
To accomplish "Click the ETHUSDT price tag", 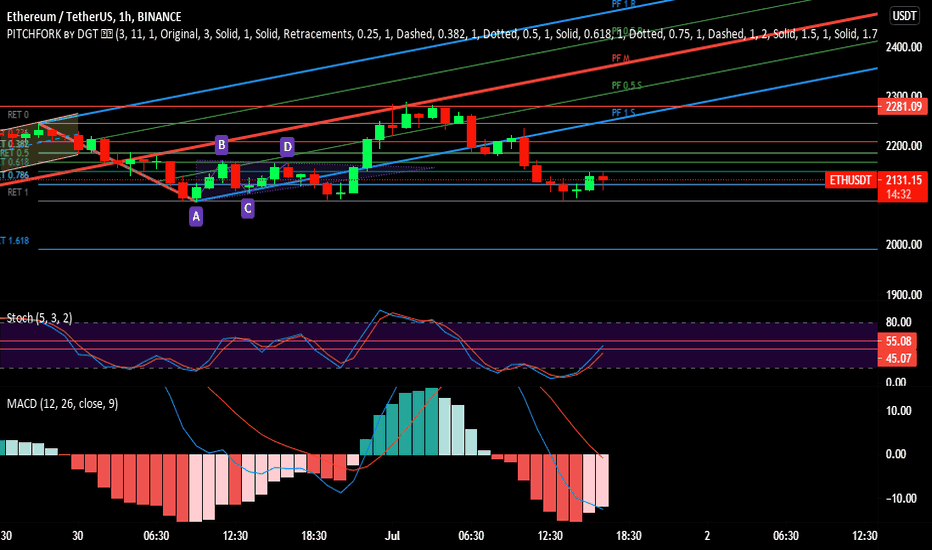I will (851, 180).
